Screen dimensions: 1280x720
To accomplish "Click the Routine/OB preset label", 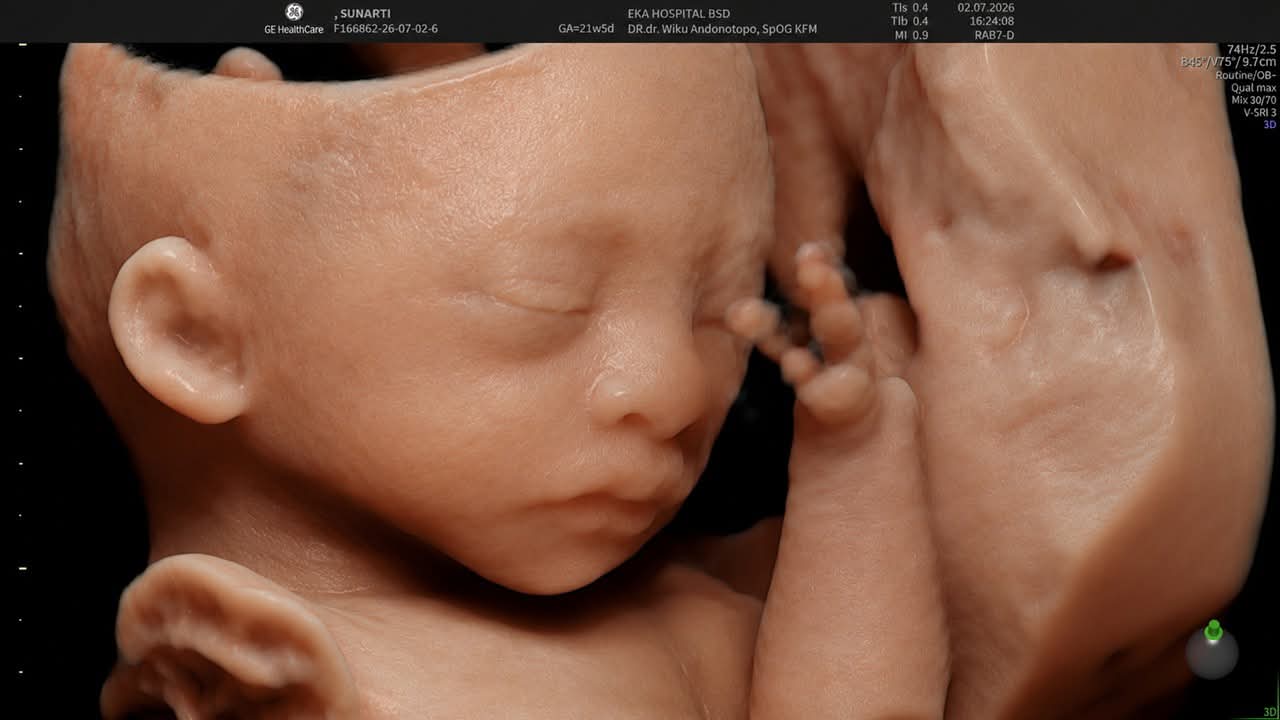I will point(1246,75).
